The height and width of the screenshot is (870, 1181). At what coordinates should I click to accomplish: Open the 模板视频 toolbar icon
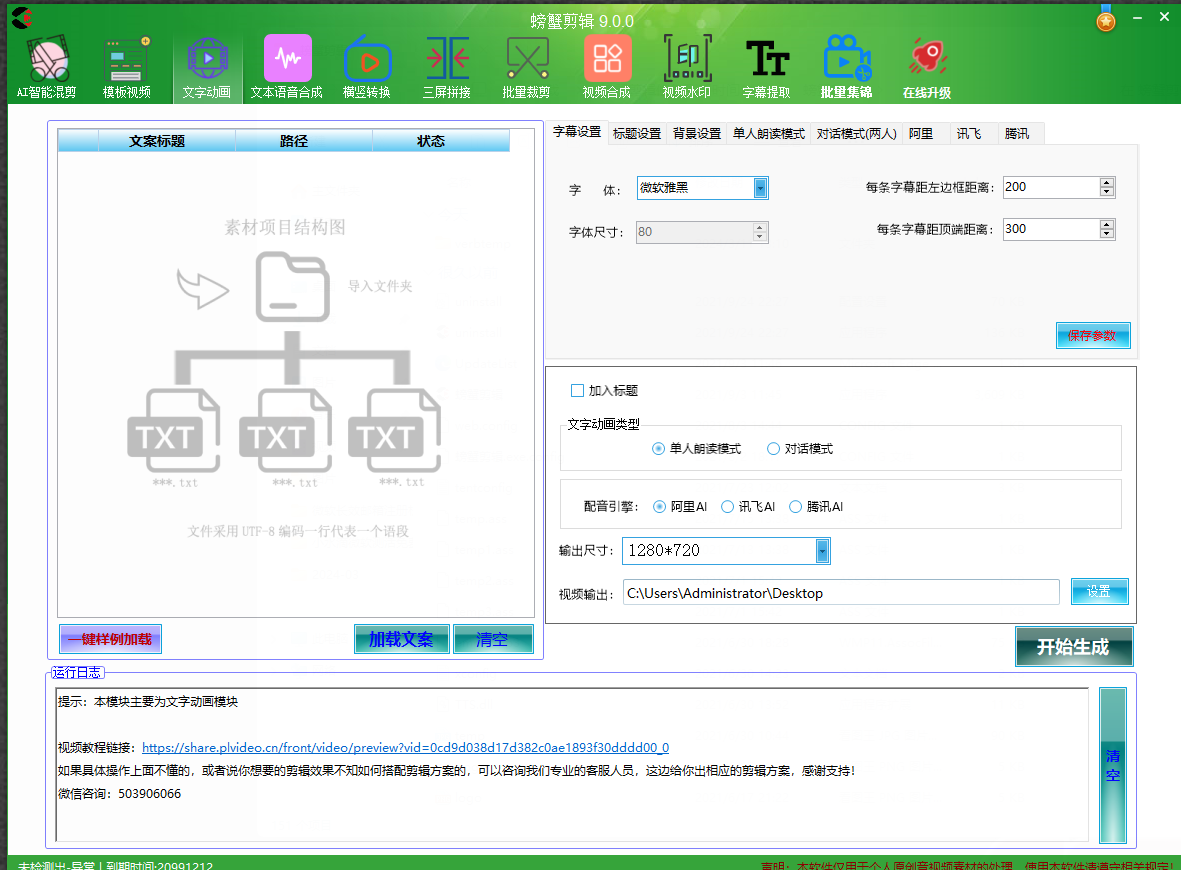(x=127, y=60)
